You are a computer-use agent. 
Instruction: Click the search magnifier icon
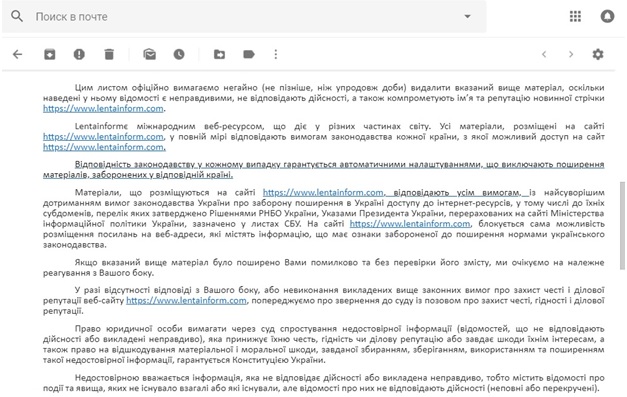pyautogui.click(x=17, y=16)
